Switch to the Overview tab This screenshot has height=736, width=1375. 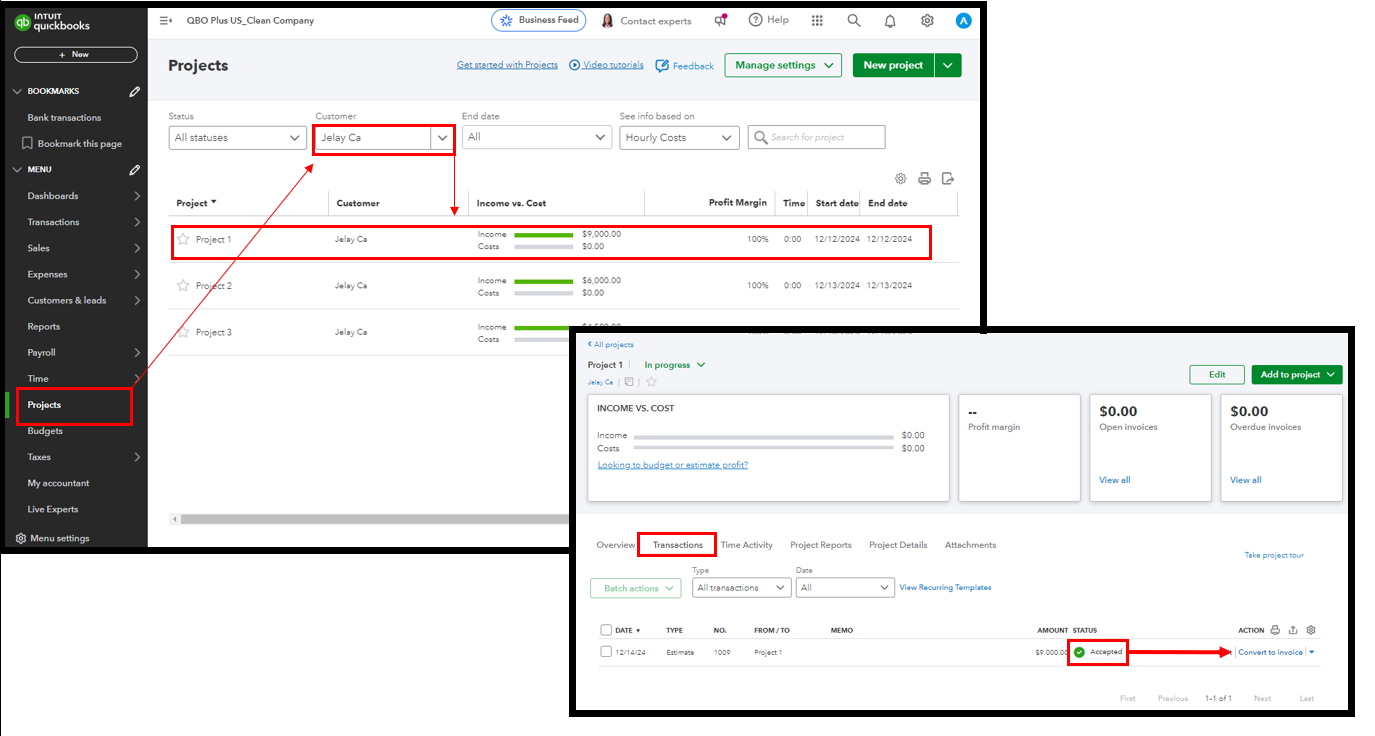click(616, 545)
